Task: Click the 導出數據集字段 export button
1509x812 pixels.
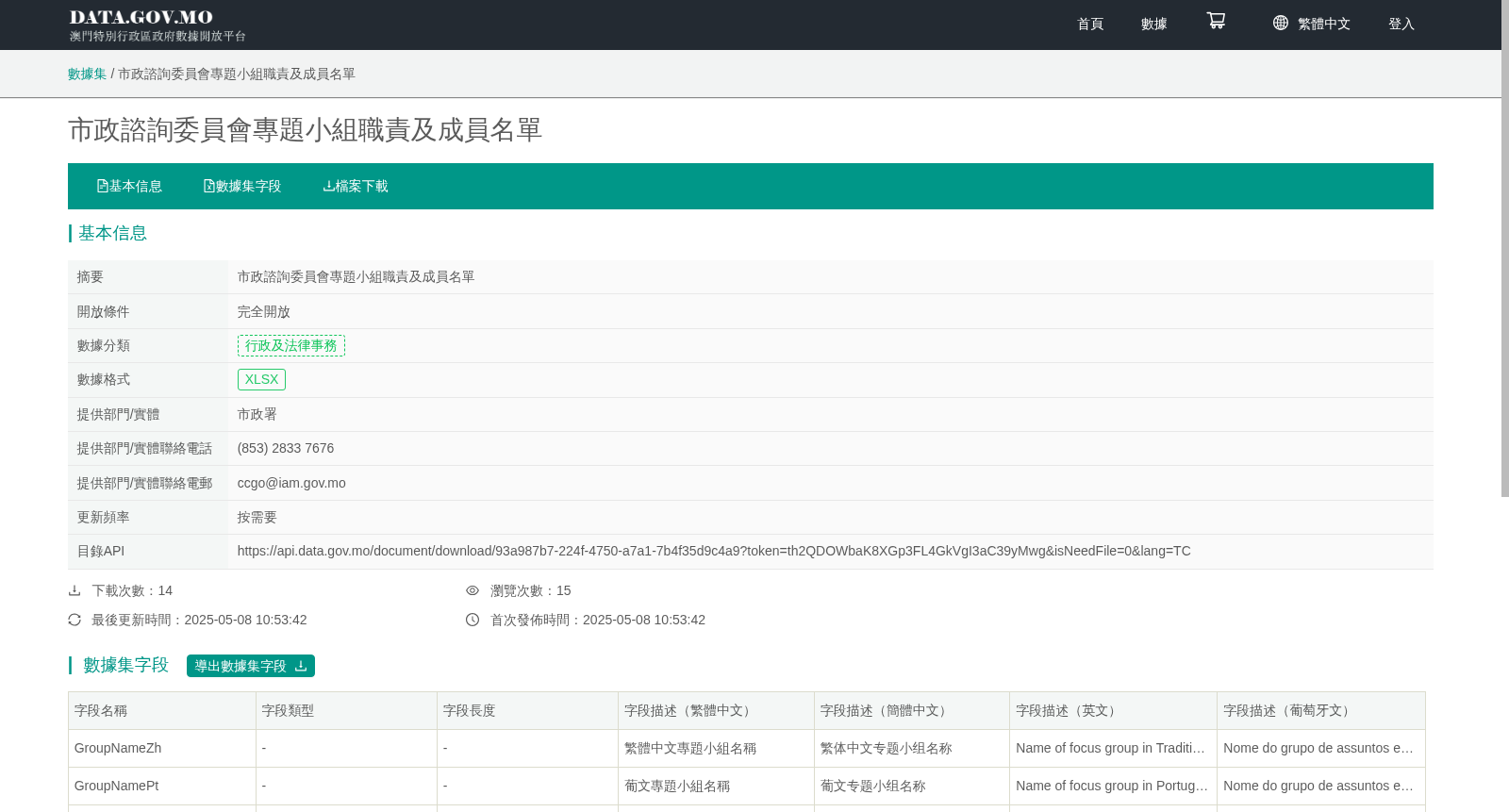Action: 251,666
